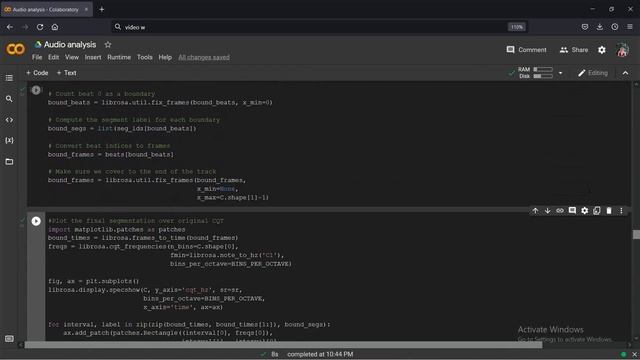Click the notebook title Audio analysis
The height and width of the screenshot is (360, 640).
click(x=70, y=44)
